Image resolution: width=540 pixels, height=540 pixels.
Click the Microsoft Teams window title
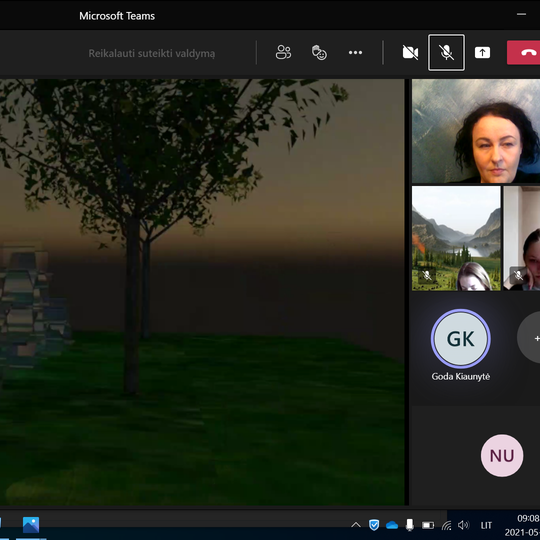pos(117,16)
